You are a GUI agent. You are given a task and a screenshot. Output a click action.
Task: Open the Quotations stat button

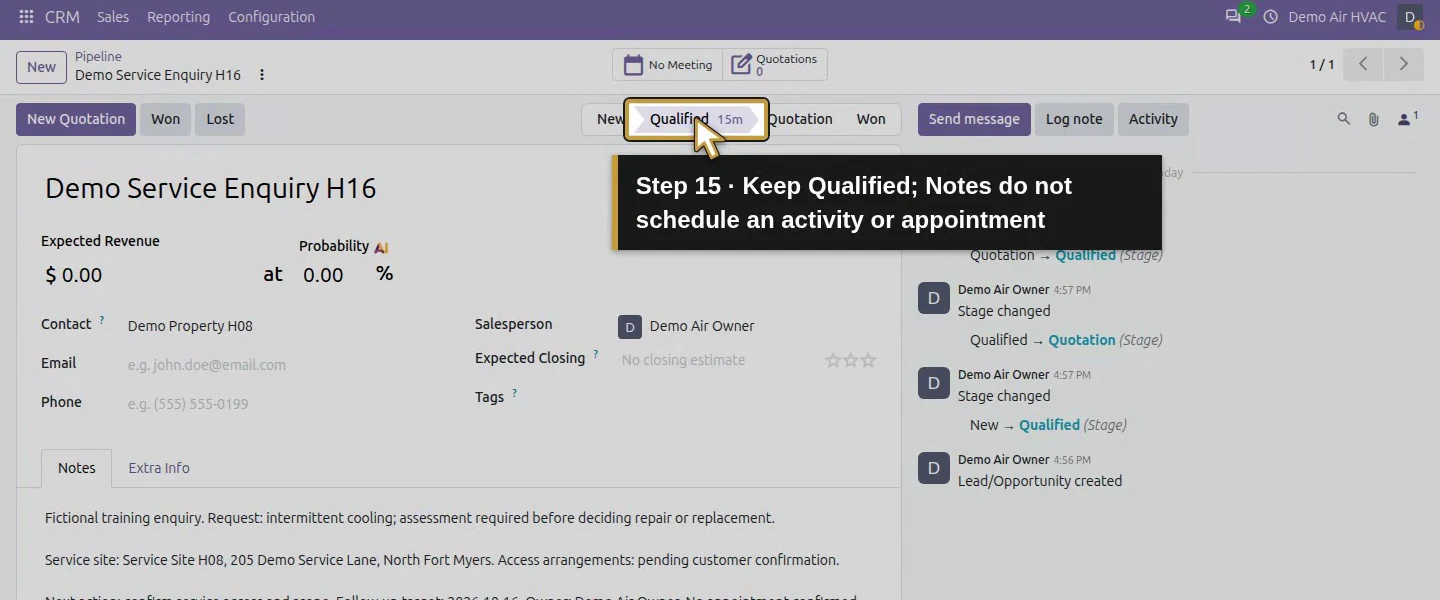tap(775, 65)
